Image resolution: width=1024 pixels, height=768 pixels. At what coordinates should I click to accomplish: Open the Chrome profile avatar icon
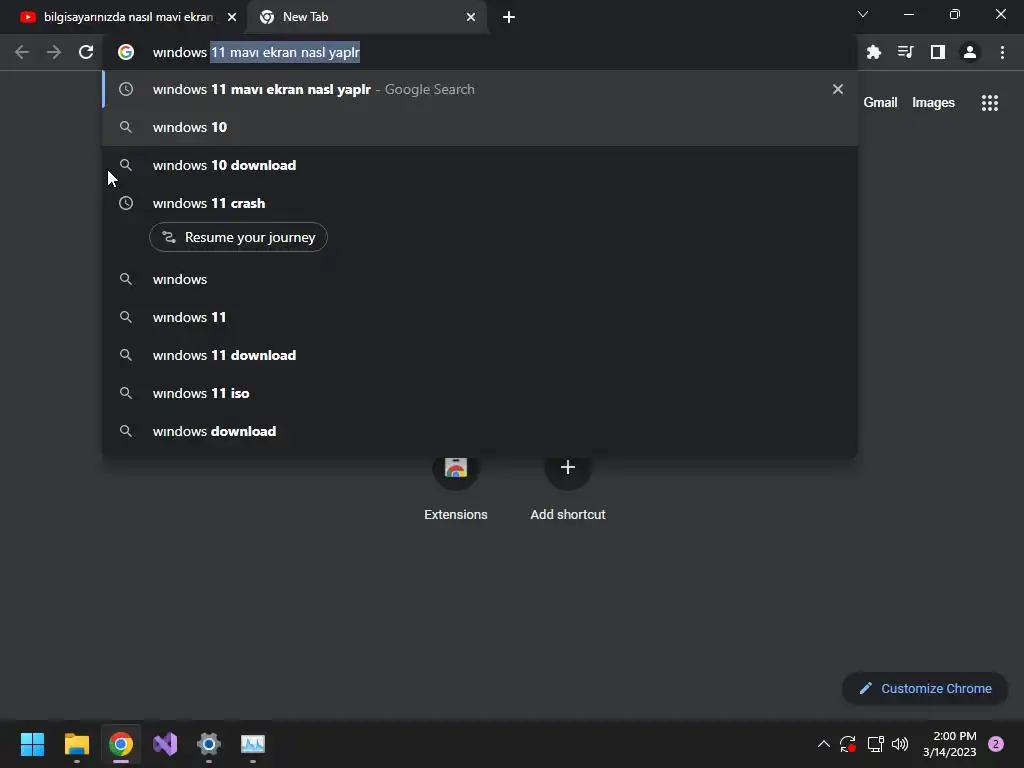[970, 52]
